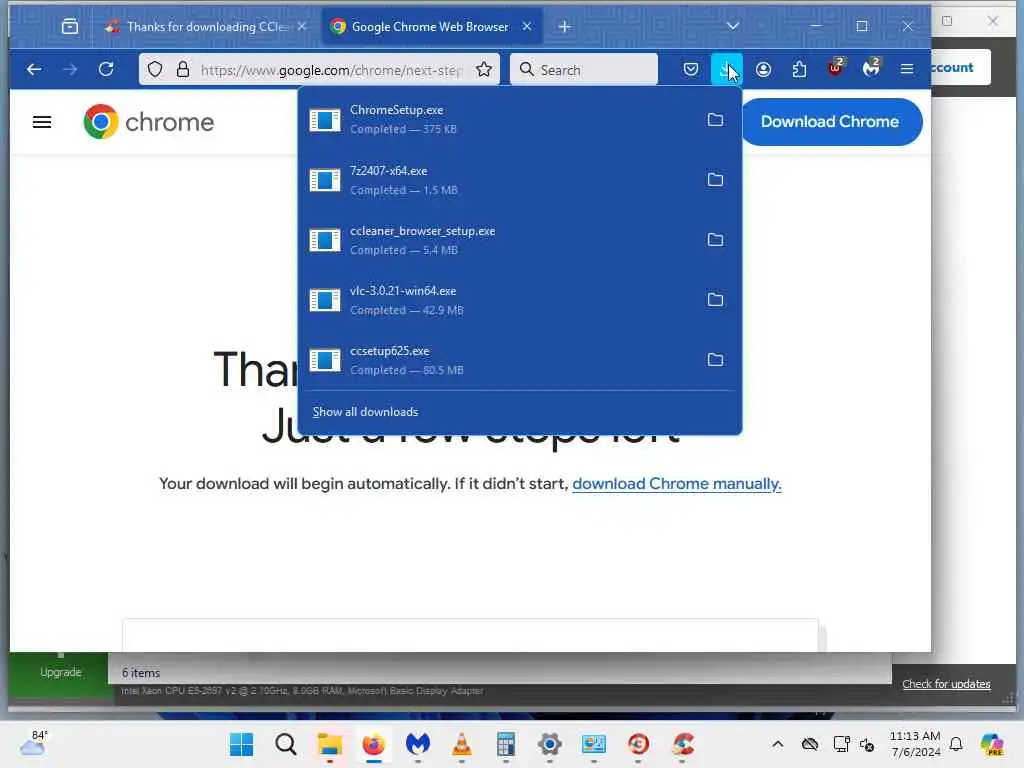The height and width of the screenshot is (768, 1024).
Task: Close the Thanks for downloading CCleaner tab
Action: click(302, 26)
